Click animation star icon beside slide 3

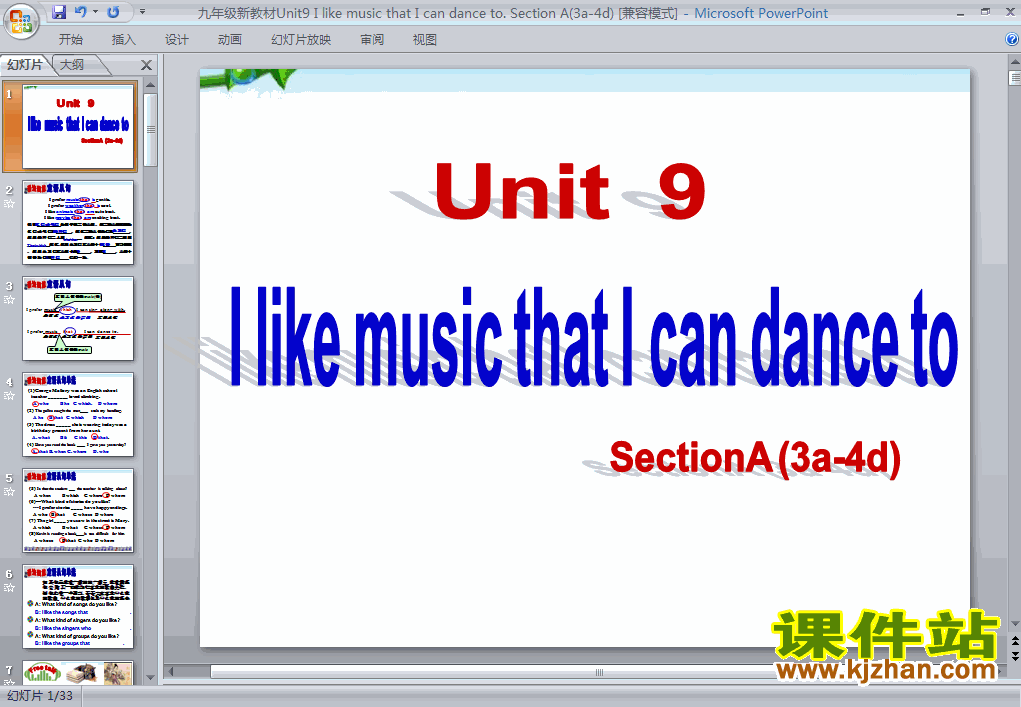9,300
